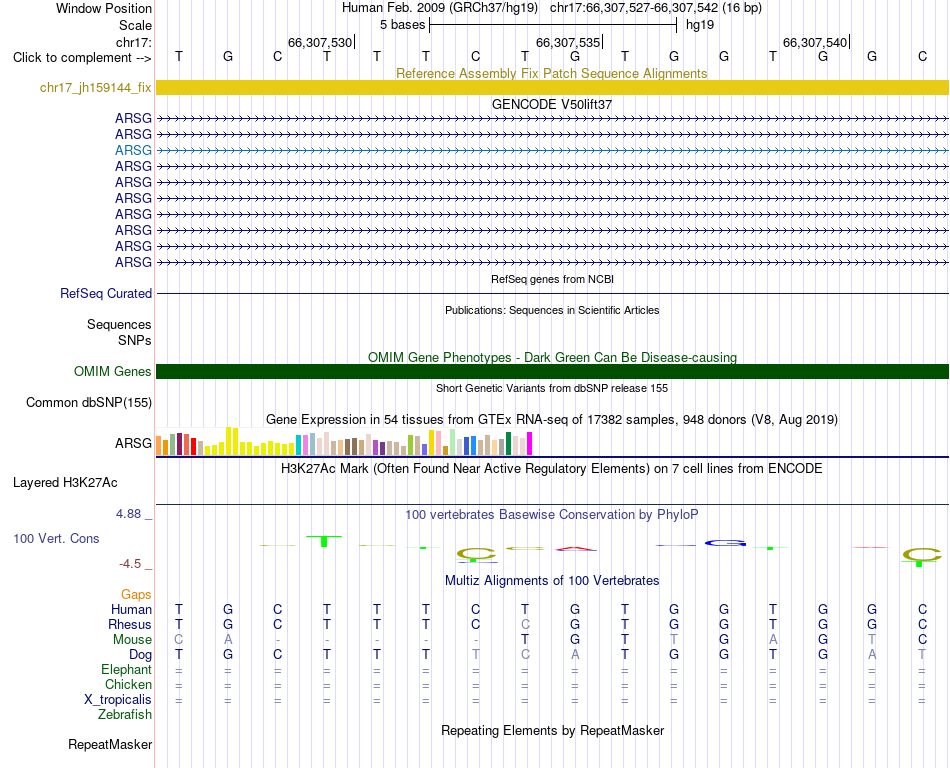Click the RefSeq Curated horizontal intron line
This screenshot has width=950, height=768.
click(x=552, y=294)
